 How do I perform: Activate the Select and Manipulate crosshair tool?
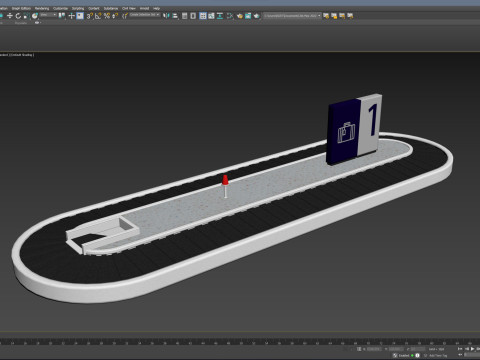point(71,16)
